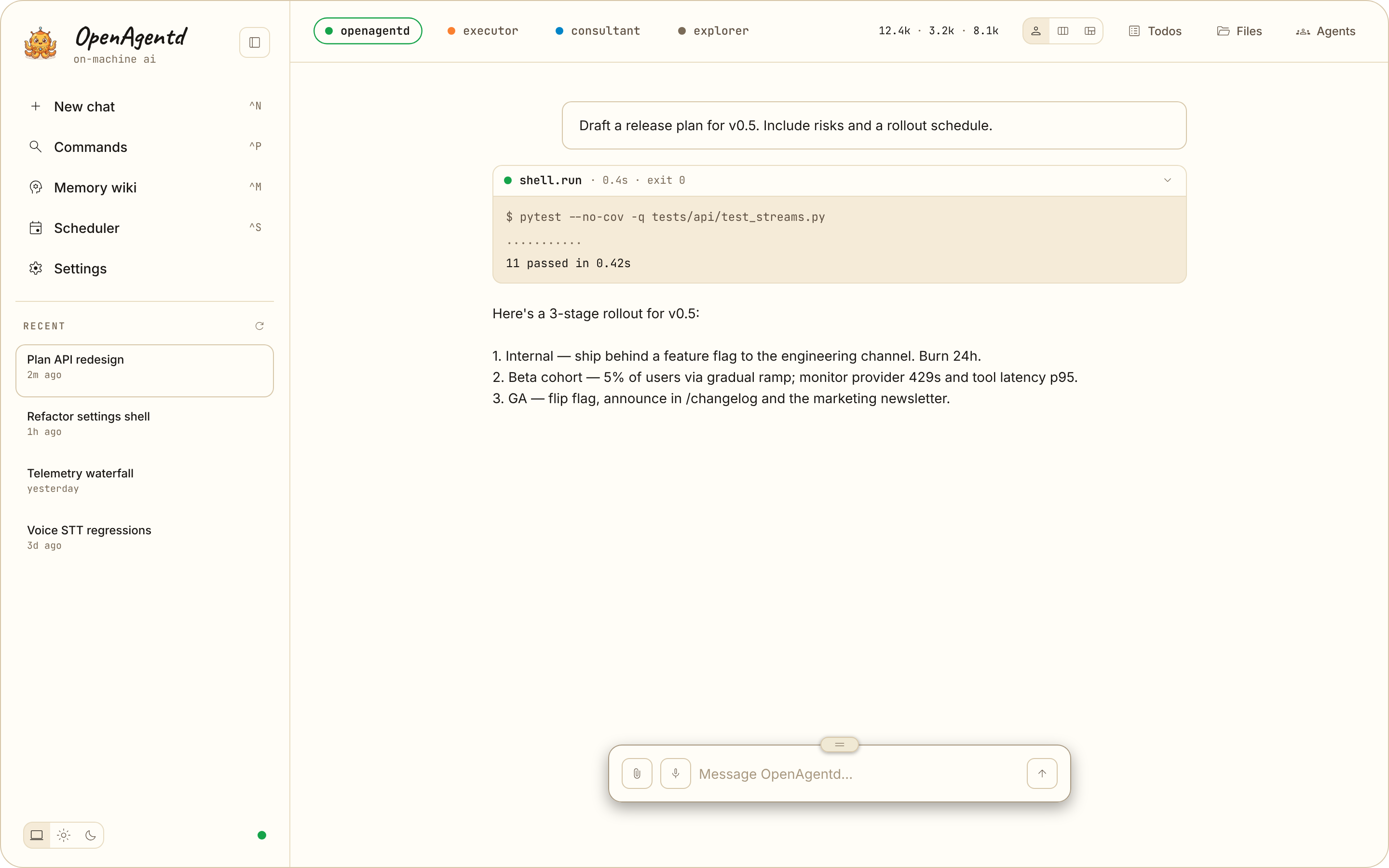Viewport: 1389px width, 868px height.
Task: Click the RECENT section heading
Action: tap(44, 326)
